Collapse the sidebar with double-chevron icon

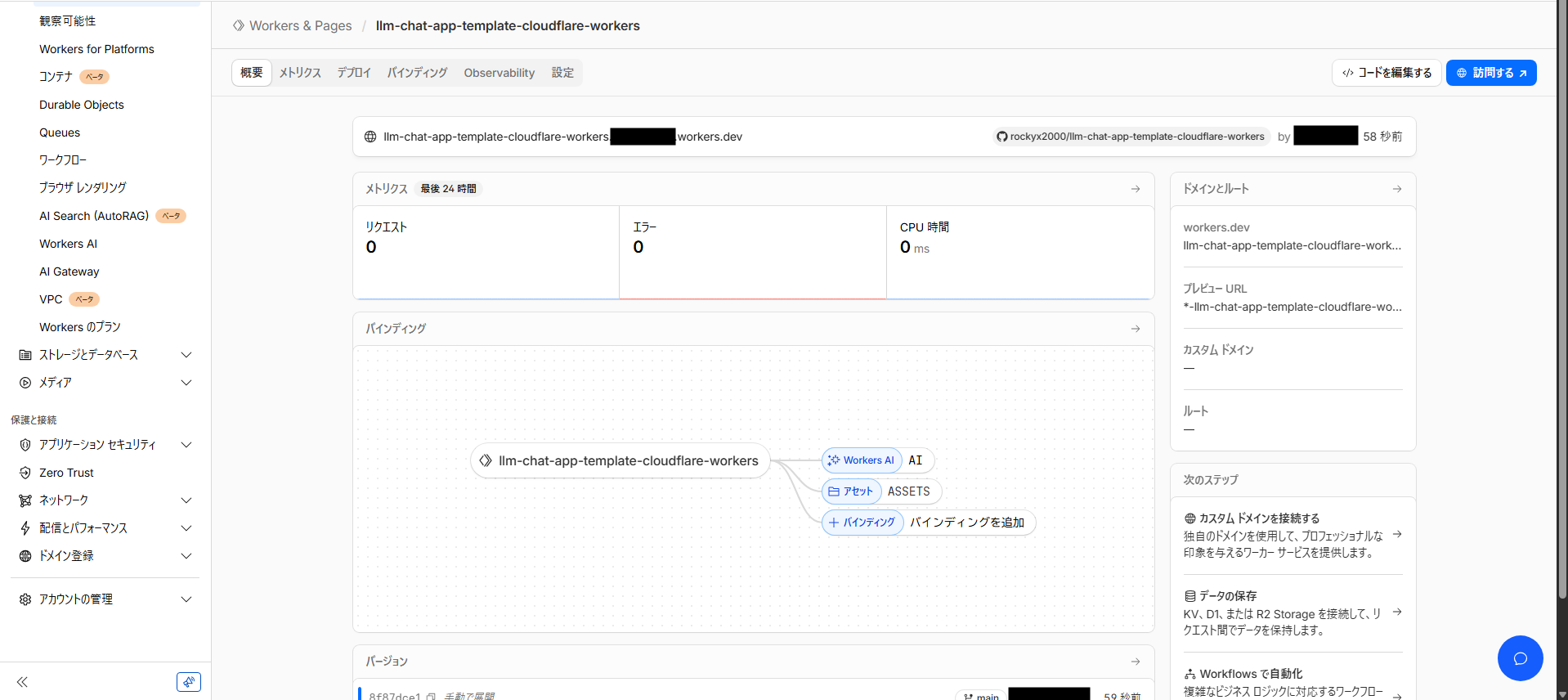(22, 682)
